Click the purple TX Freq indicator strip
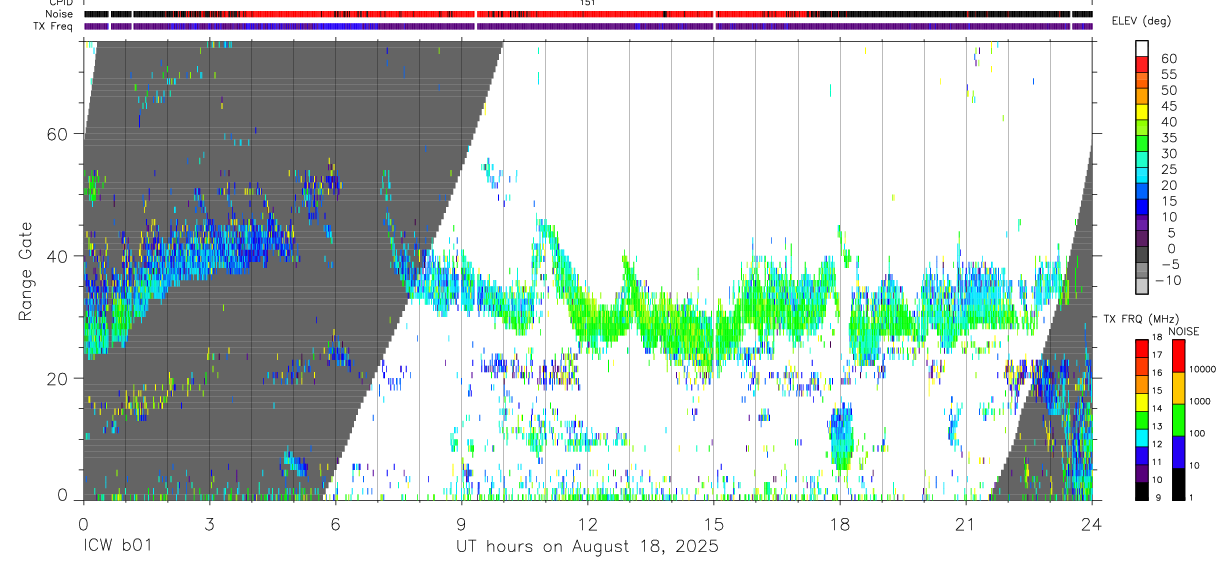This screenshot has width=1228, height=567. coord(587,26)
